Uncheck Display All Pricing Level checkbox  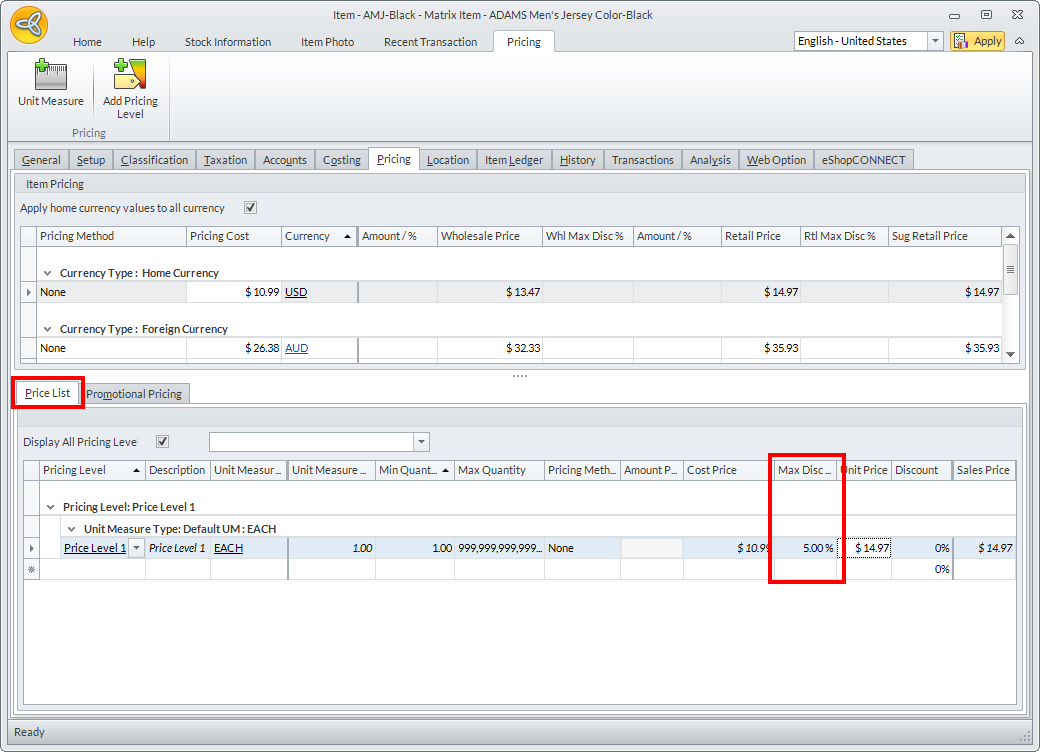(x=163, y=442)
